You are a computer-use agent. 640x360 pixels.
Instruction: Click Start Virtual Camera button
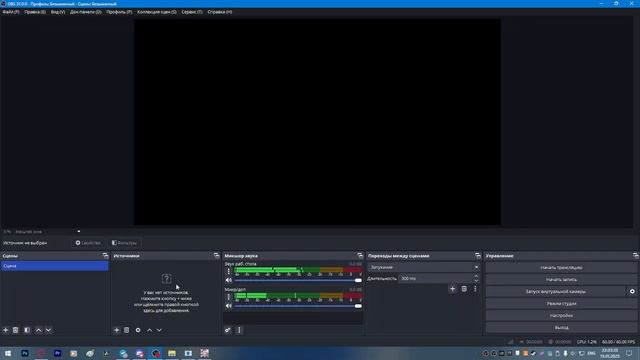click(x=556, y=291)
